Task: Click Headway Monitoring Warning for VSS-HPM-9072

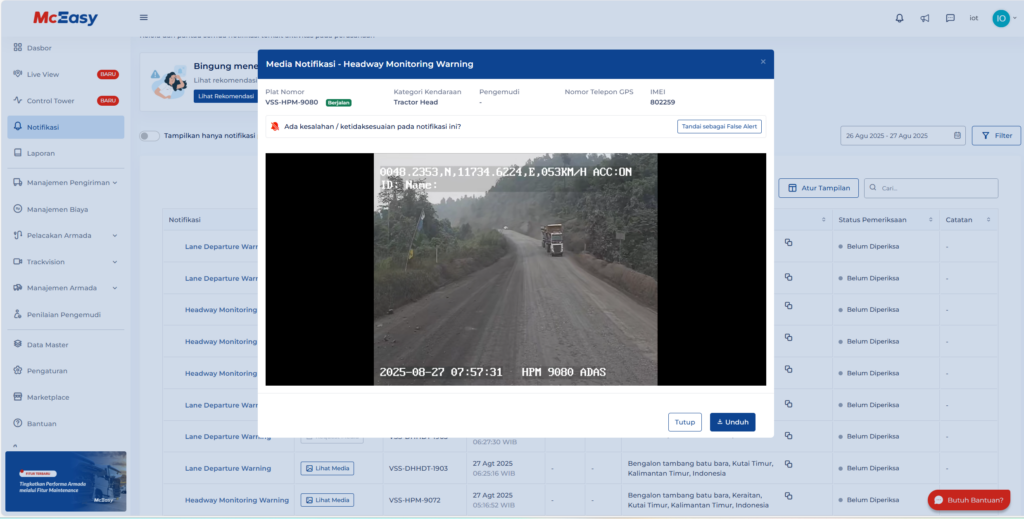Action: click(x=236, y=500)
